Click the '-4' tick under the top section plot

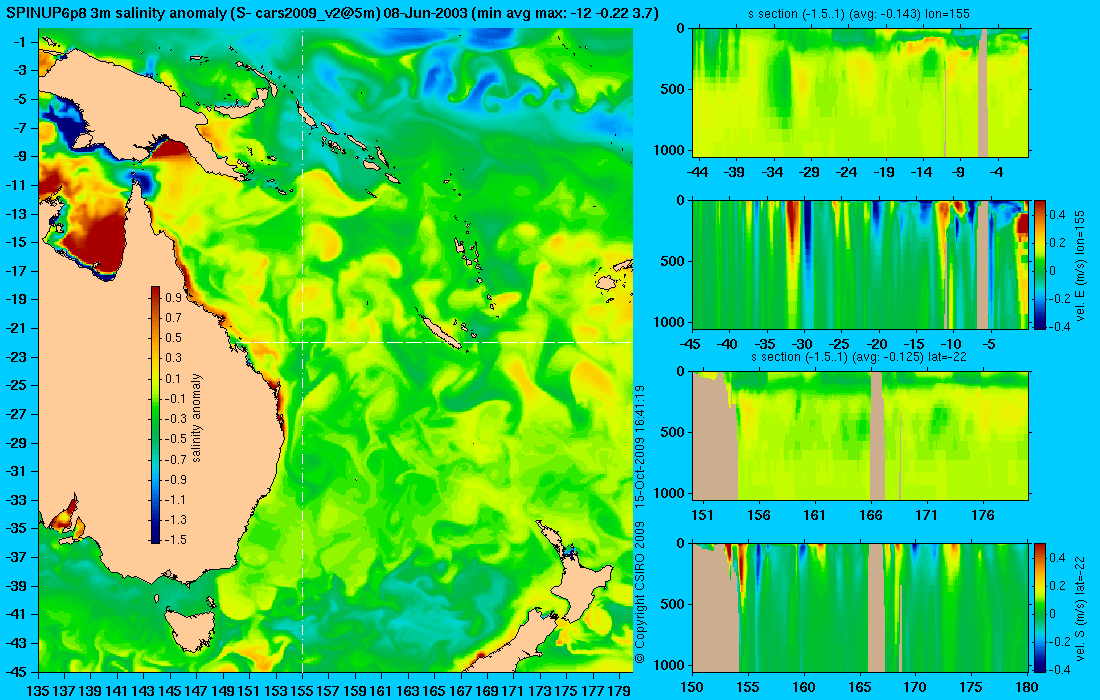coord(997,172)
